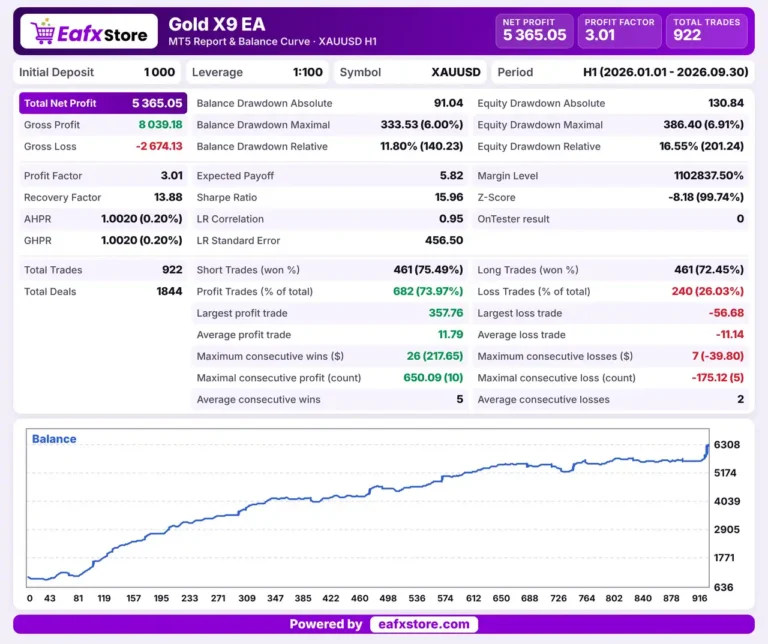Click the 6308 y-axis label
This screenshot has width=768, height=644.
coord(726,445)
